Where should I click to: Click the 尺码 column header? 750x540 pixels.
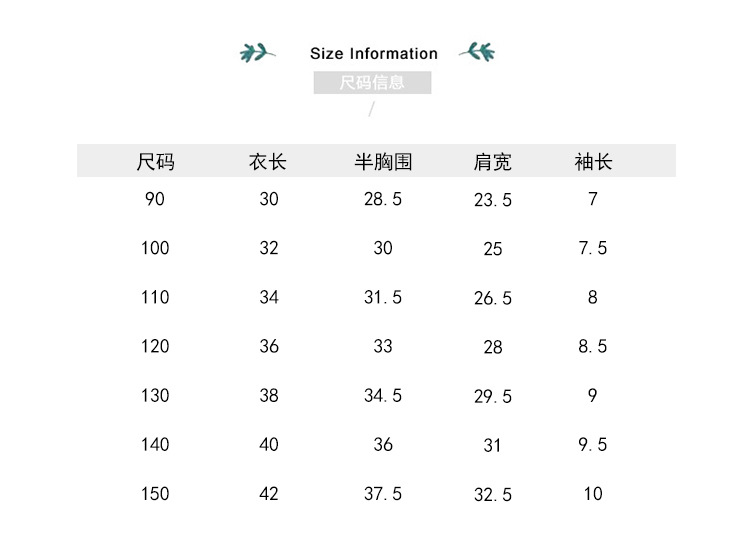tap(155, 161)
